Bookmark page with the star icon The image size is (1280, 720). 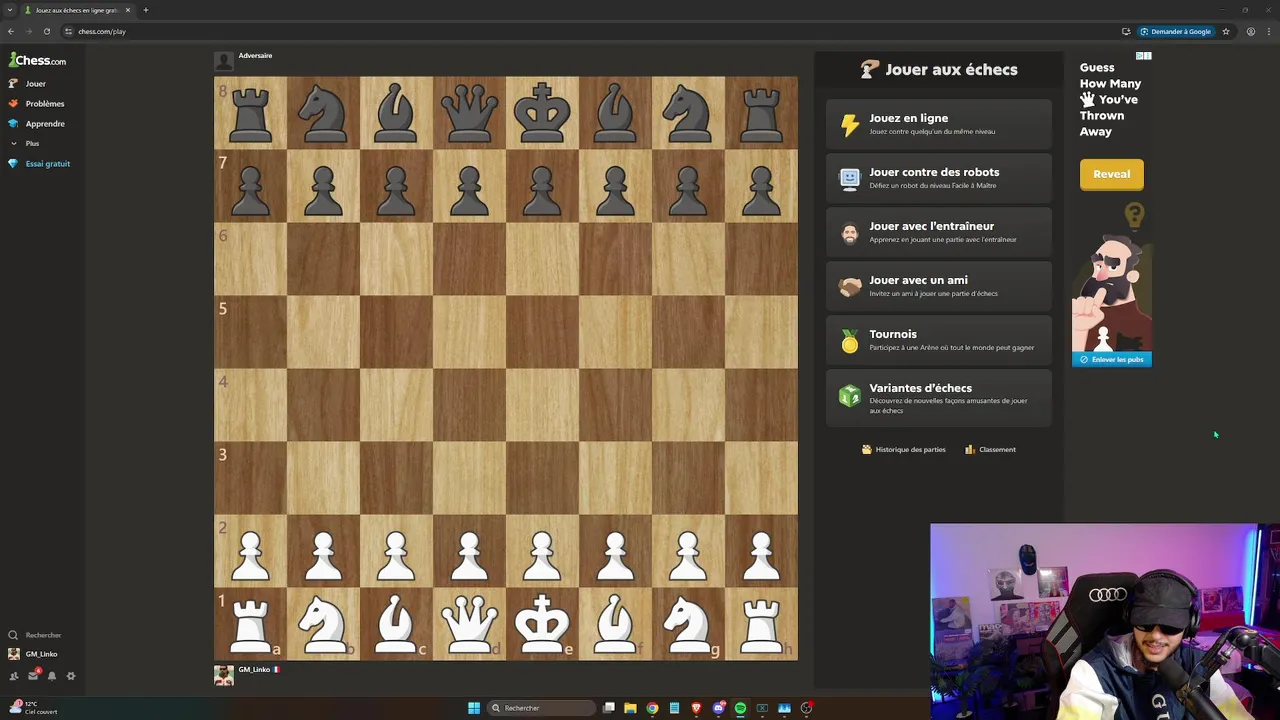(1226, 31)
